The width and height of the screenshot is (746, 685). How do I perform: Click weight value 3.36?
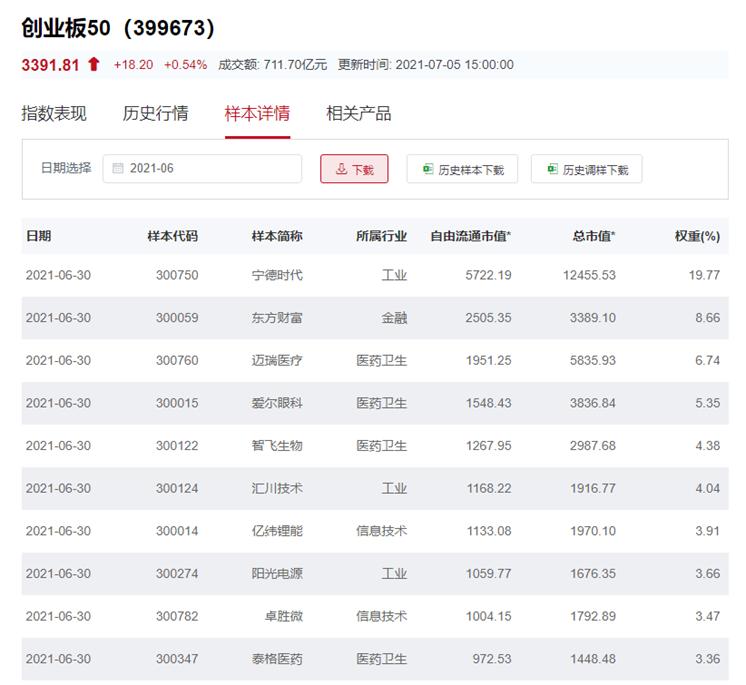point(707,659)
